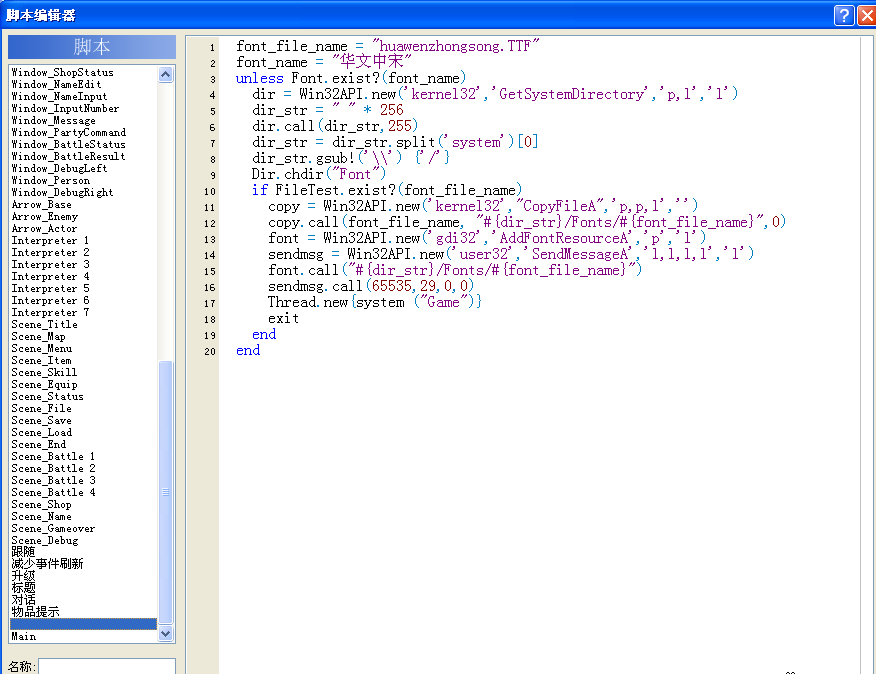Select the 升级 script entry
Screen dimensions: 876x674
coord(23,576)
